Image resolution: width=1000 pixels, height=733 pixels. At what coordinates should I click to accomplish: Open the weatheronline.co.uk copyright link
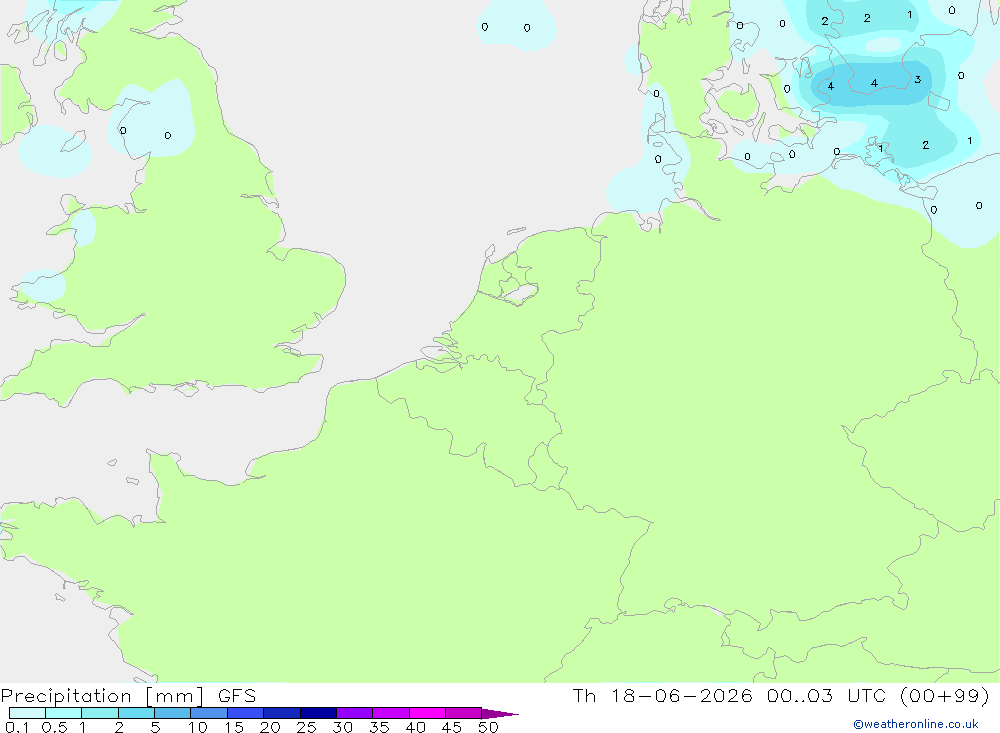pos(915,724)
